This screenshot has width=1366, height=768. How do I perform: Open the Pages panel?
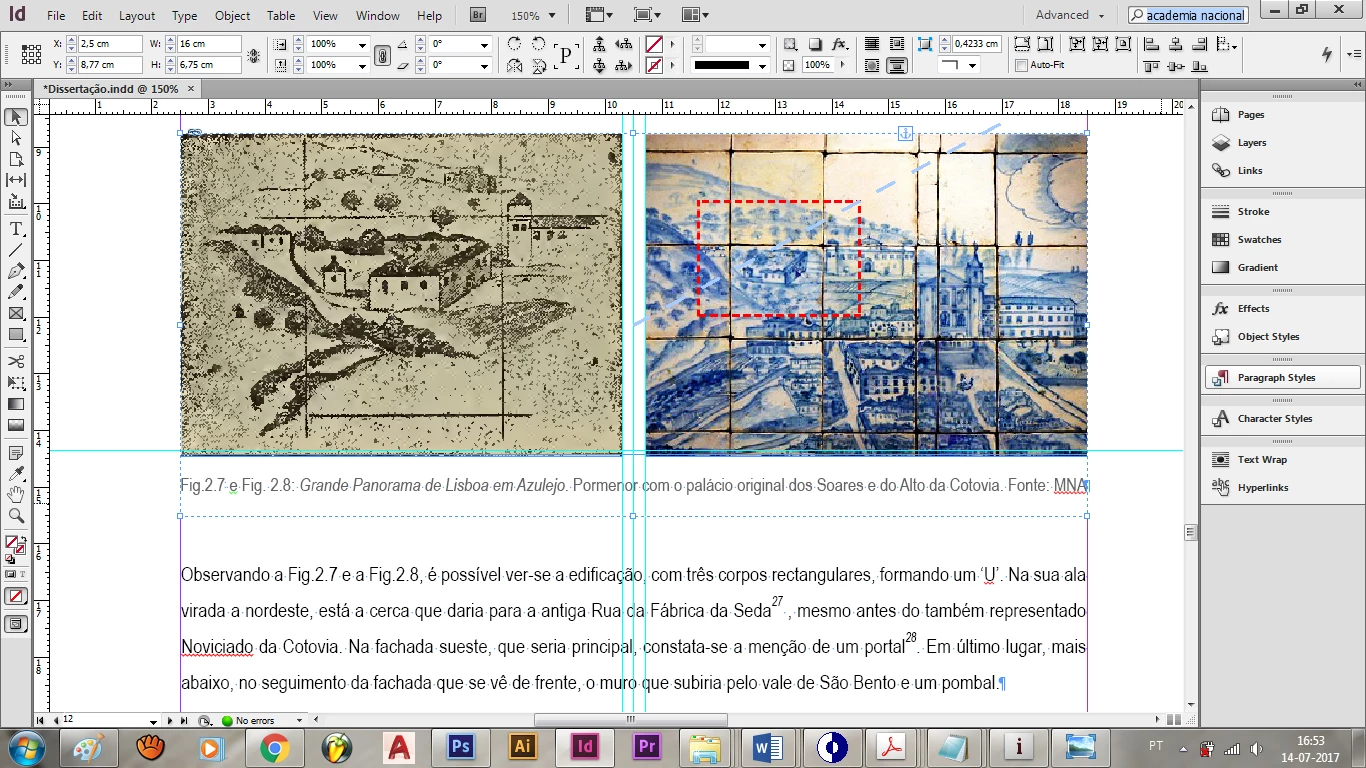coord(1282,115)
